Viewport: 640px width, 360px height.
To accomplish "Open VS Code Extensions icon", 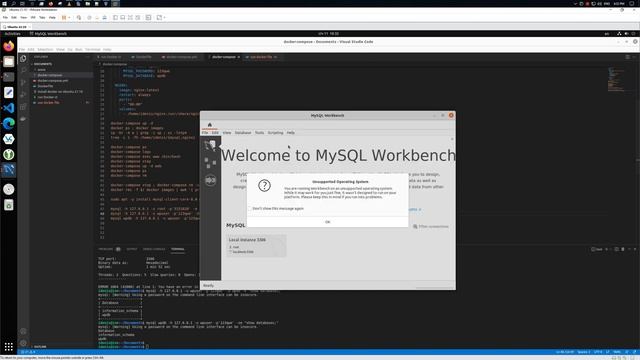I will 23,107.
